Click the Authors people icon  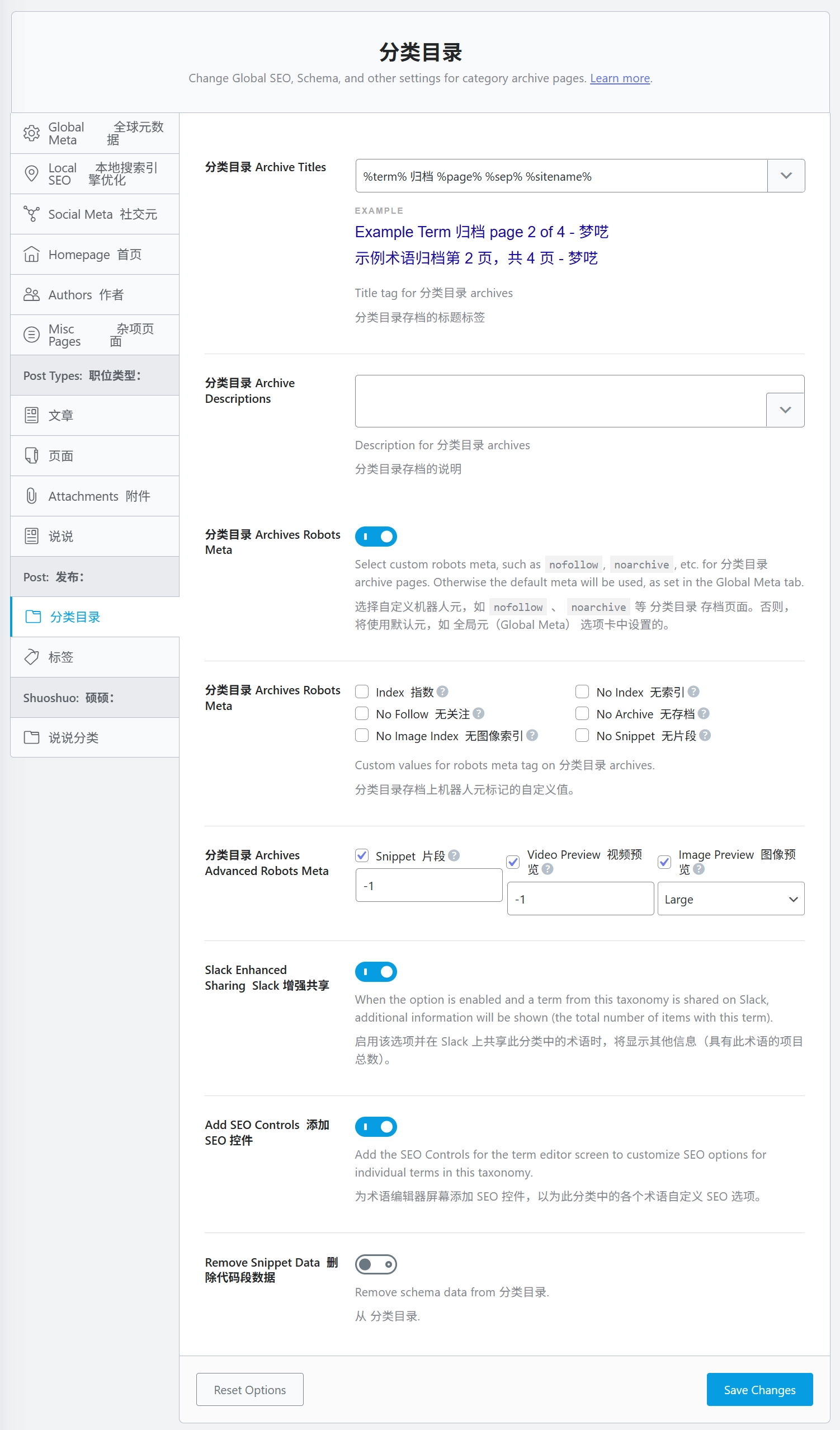coord(31,294)
